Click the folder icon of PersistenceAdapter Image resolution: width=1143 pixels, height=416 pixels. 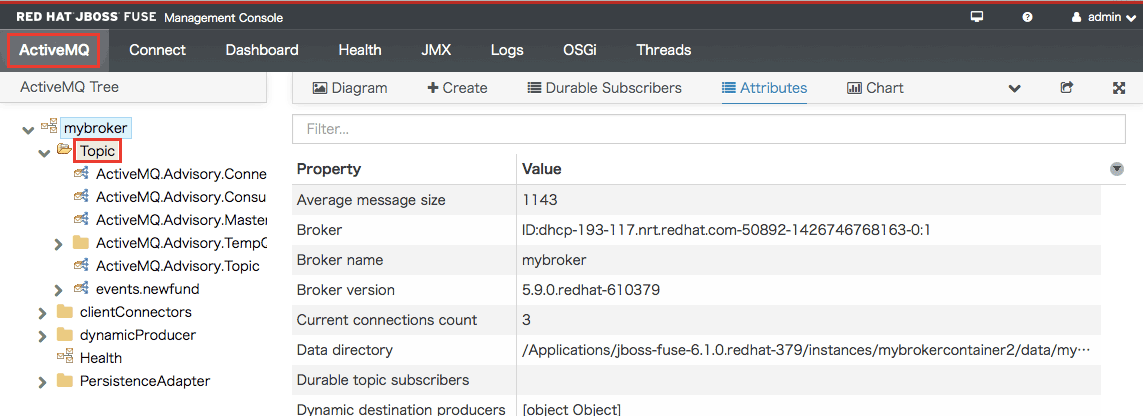[65, 380]
